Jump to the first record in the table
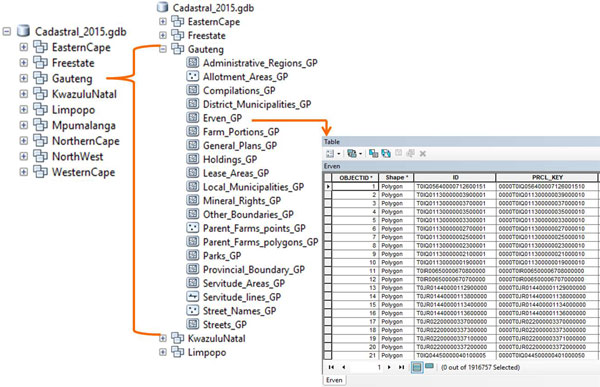The height and width of the screenshot is (387, 600). point(331,367)
